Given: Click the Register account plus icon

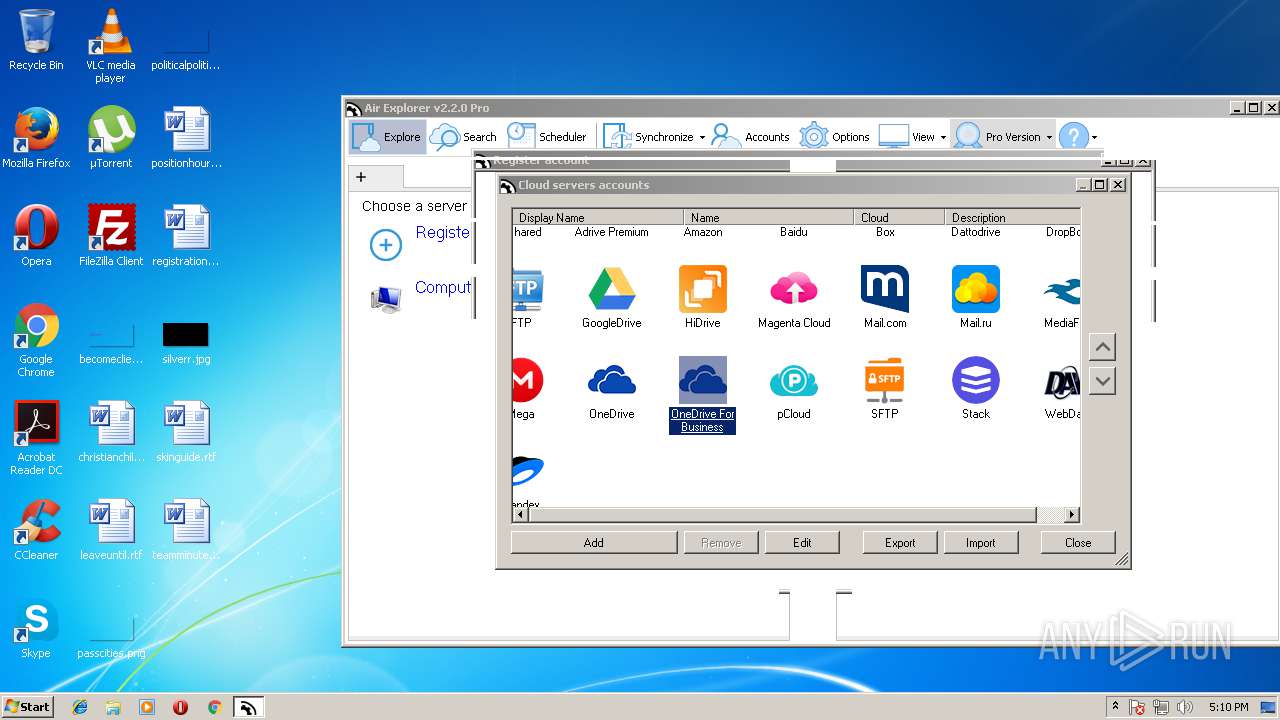Looking at the screenshot, I should click(x=386, y=245).
